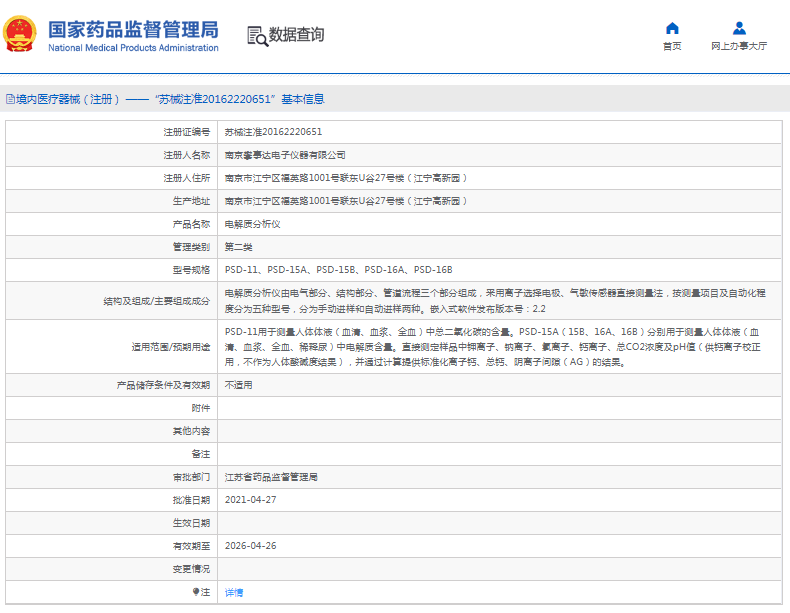Click the 国家药品监督管理局 site title
790x613 pixels.
pyautogui.click(x=133, y=29)
